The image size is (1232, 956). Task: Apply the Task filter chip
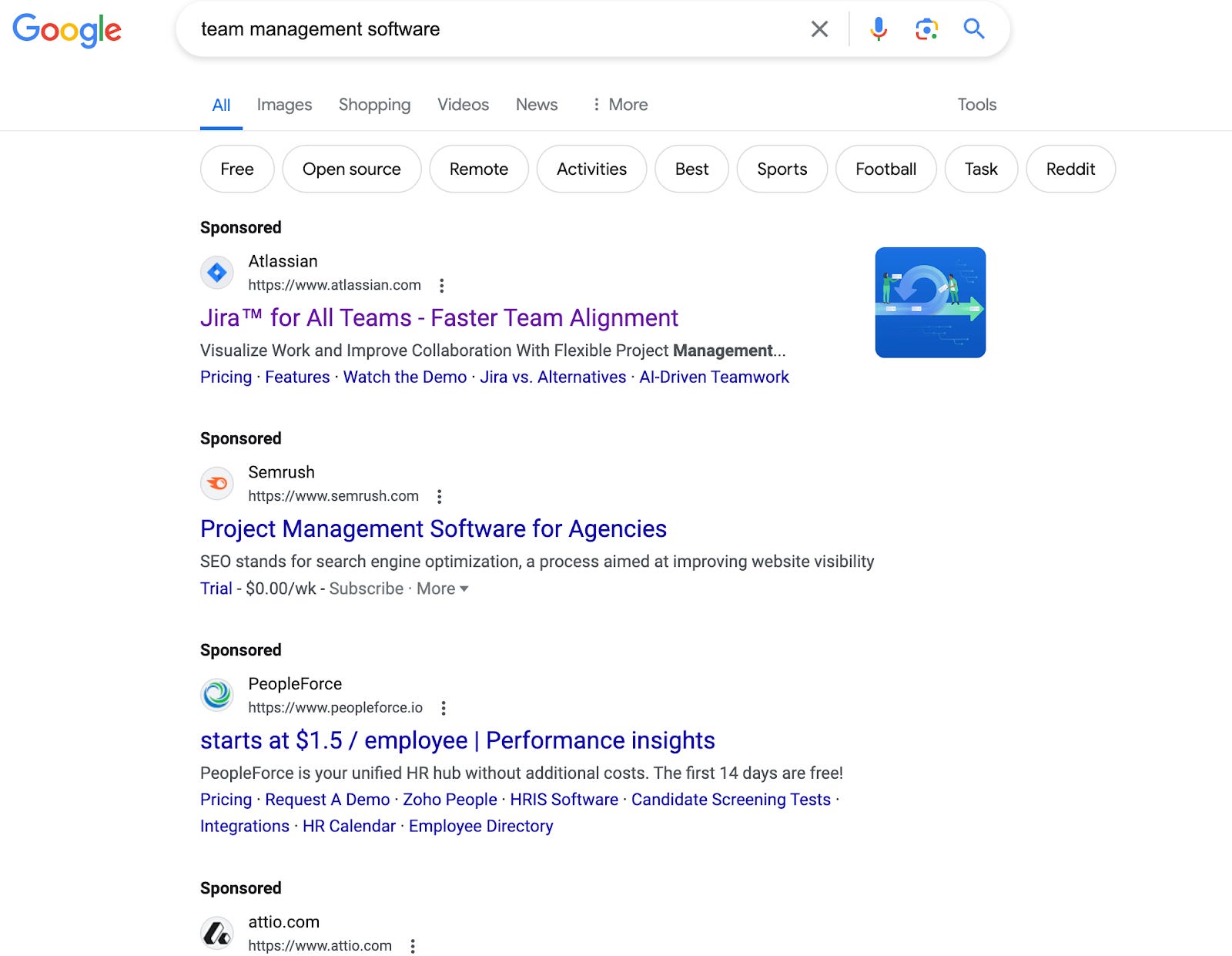[981, 169]
